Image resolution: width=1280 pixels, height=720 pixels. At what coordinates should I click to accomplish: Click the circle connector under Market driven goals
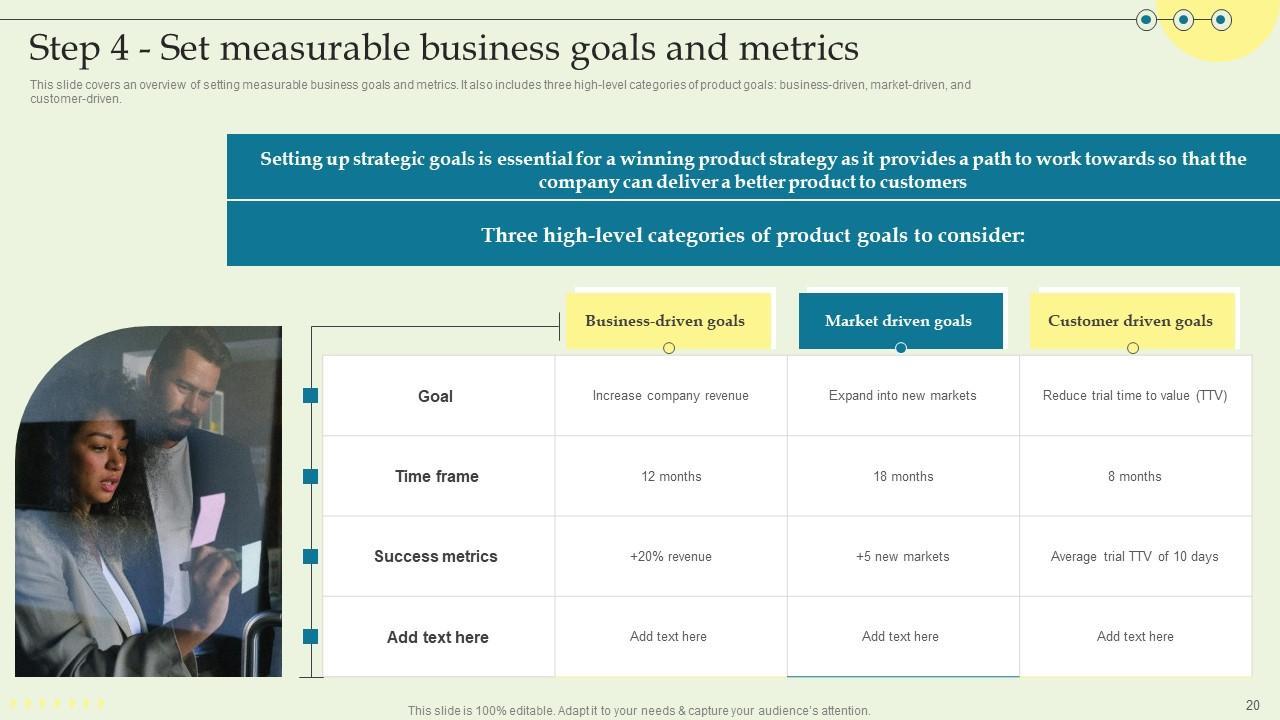click(x=901, y=348)
